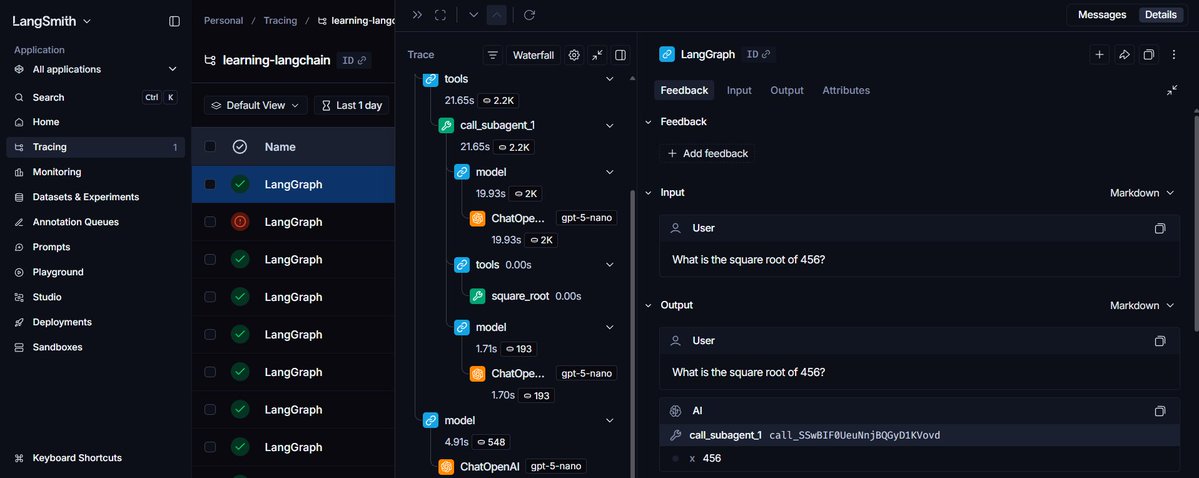The width and height of the screenshot is (1199, 478).
Task: Collapse the 19.93s model node
Action: [609, 172]
